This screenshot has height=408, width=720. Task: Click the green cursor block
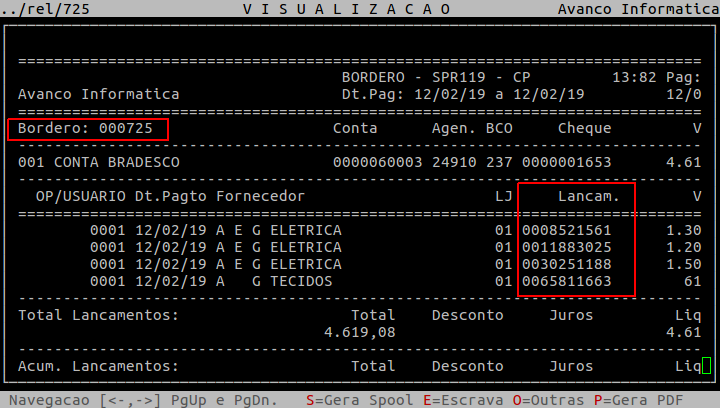click(x=706, y=367)
